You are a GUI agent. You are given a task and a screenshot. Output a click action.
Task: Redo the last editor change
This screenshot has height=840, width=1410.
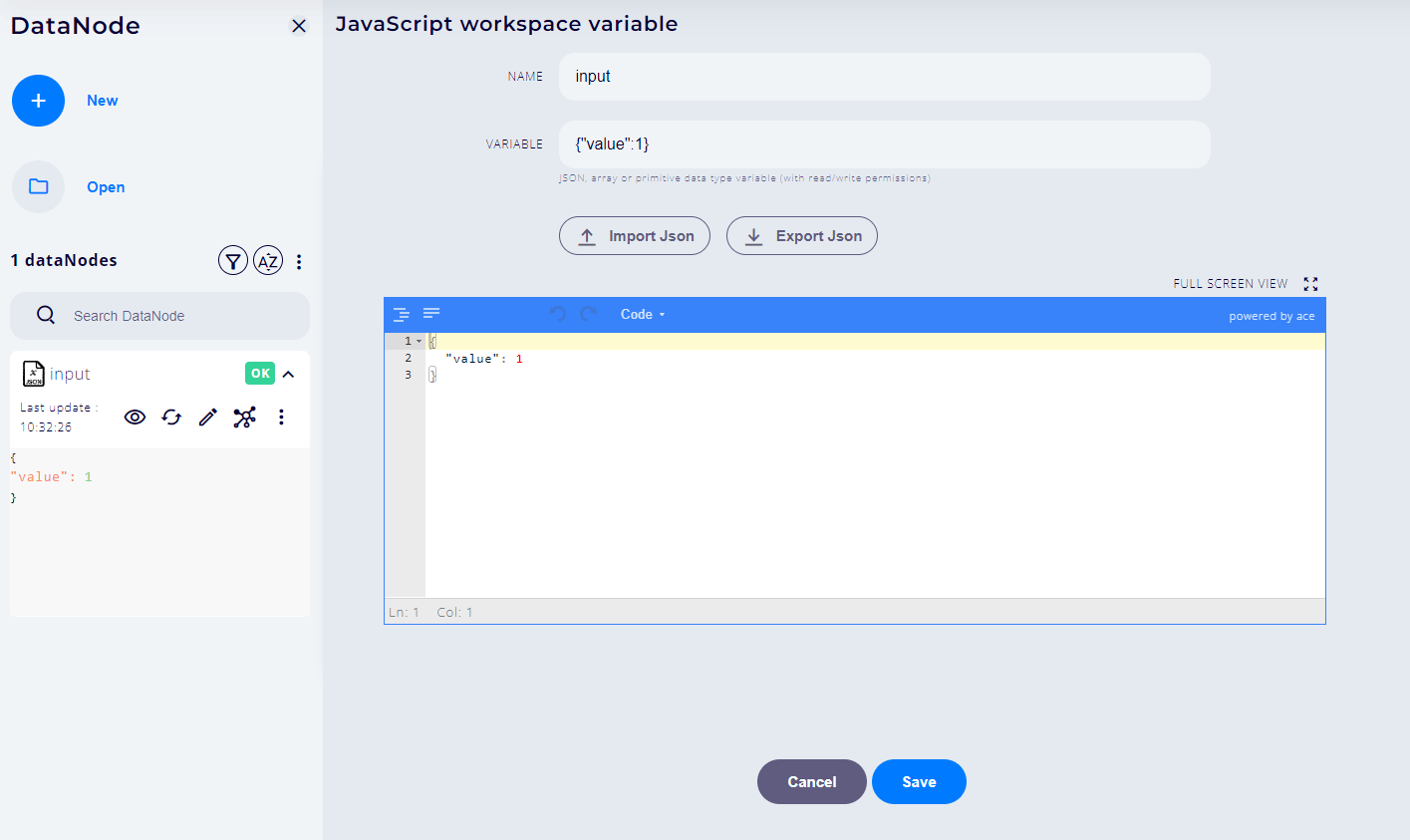tap(589, 314)
